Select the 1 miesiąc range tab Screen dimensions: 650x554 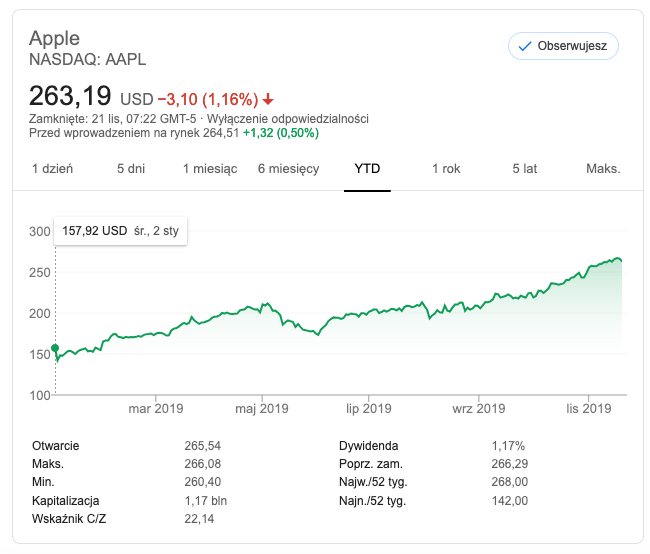(210, 169)
